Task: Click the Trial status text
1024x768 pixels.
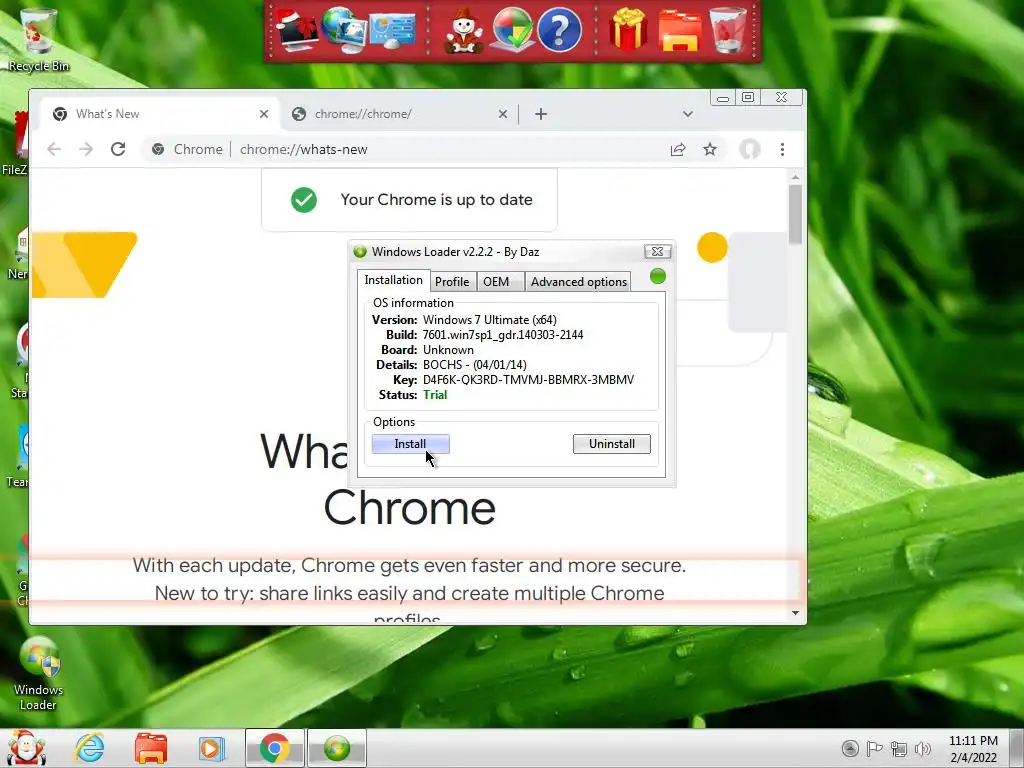Action: 435,394
